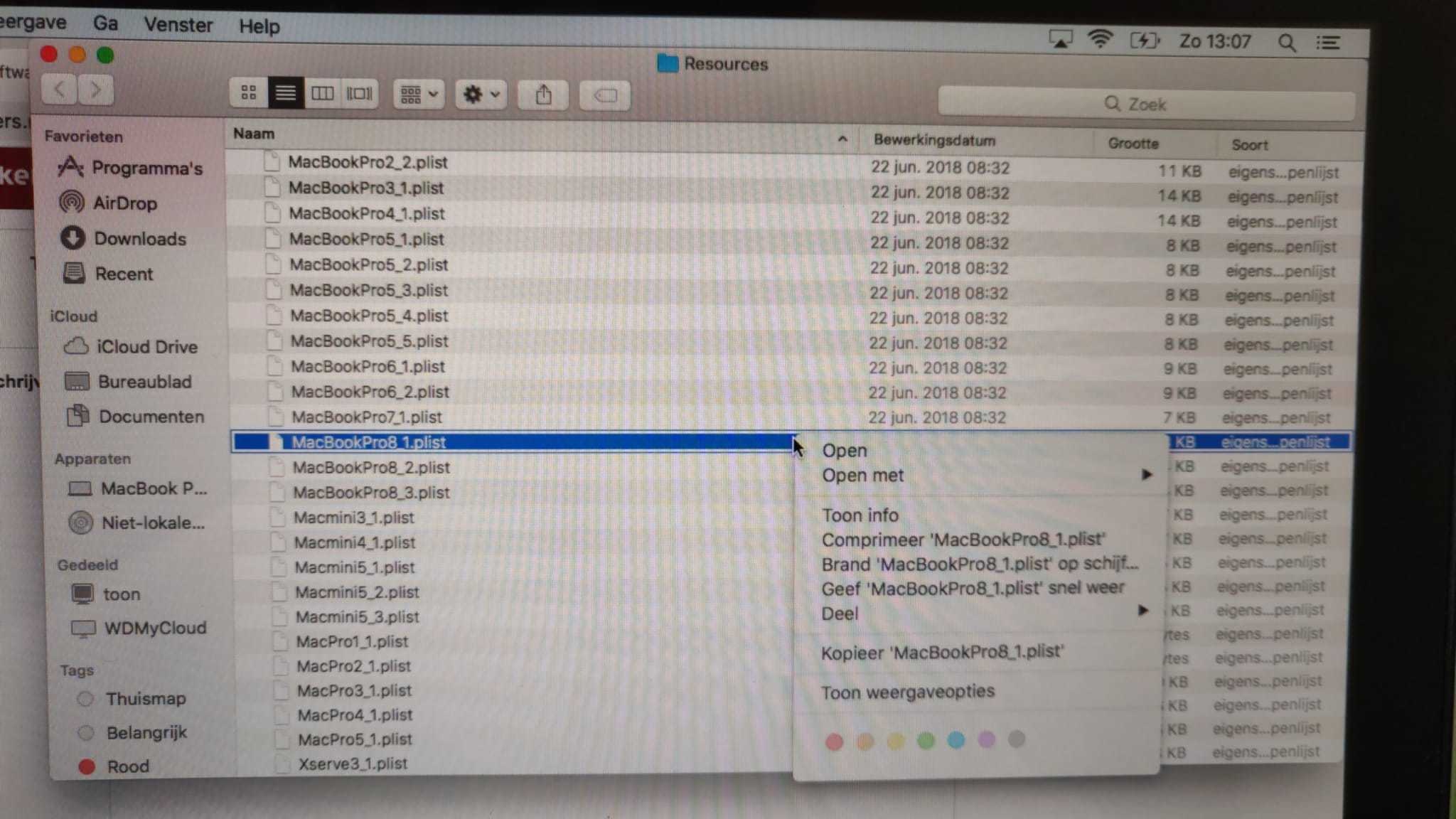
Task: Select the Belangrijk tag
Action: (133, 732)
